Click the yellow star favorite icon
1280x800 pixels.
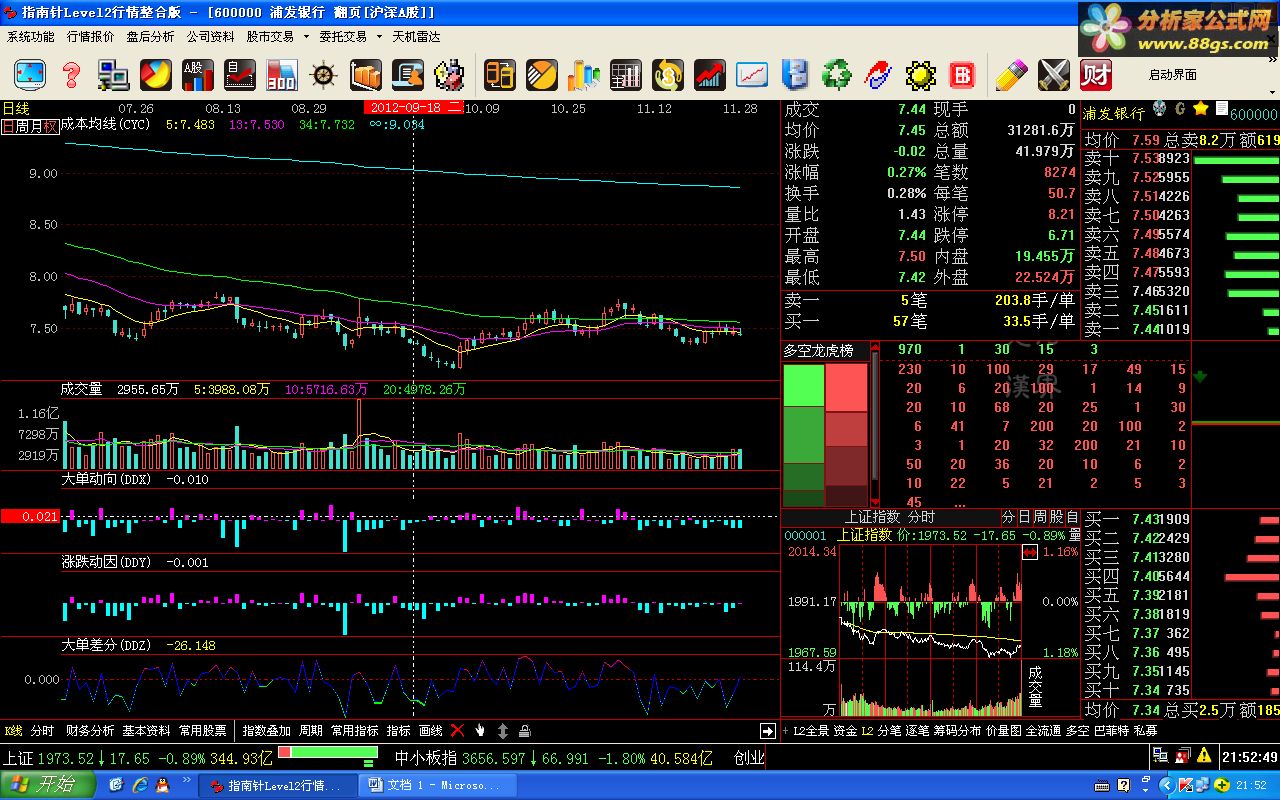click(1200, 108)
